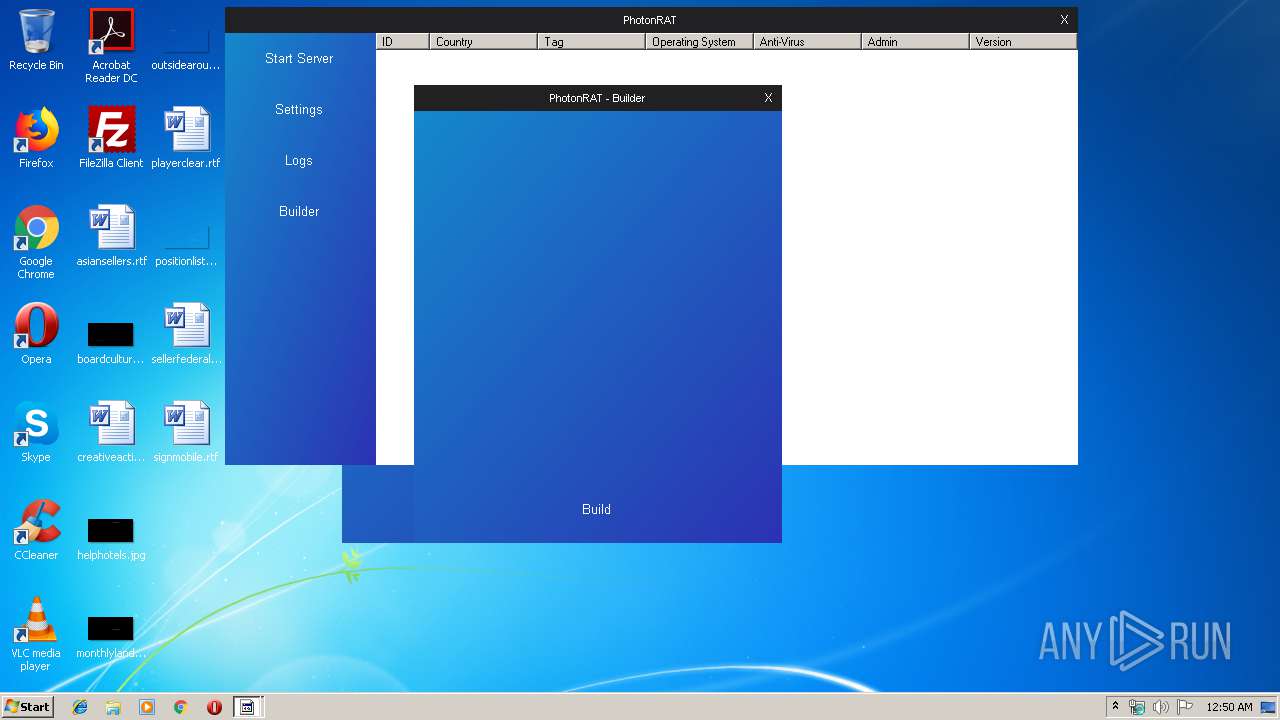Open the Opera desktop shortcut
Image resolution: width=1280 pixels, height=720 pixels.
[x=36, y=334]
